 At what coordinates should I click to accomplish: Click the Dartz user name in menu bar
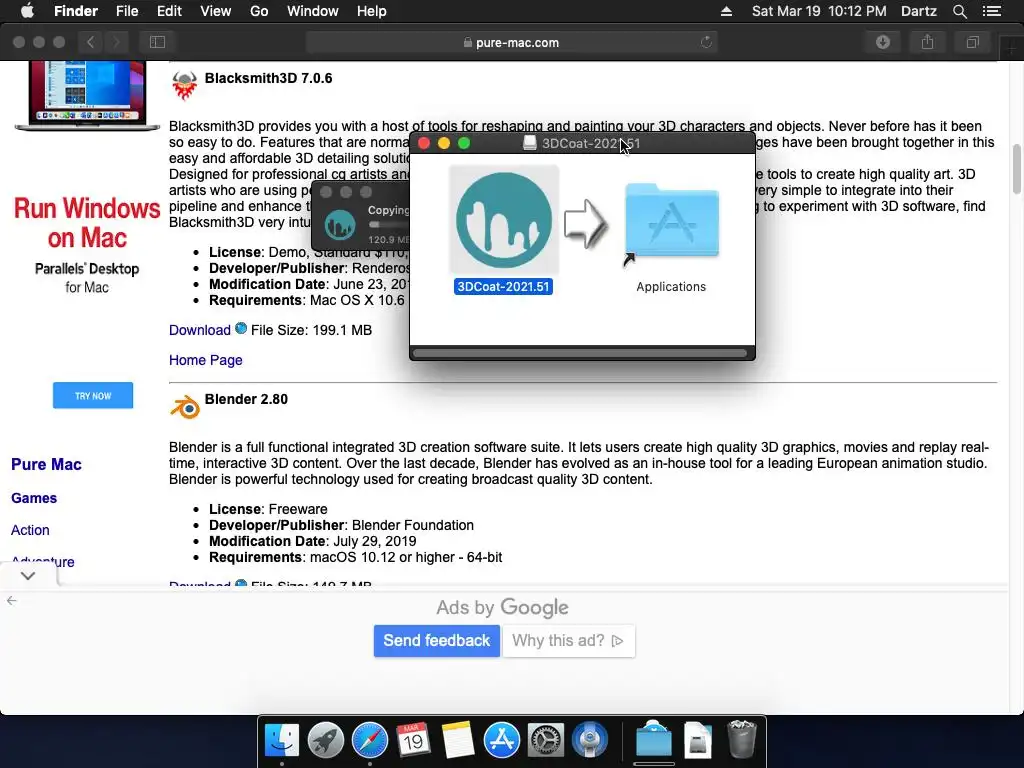[918, 11]
